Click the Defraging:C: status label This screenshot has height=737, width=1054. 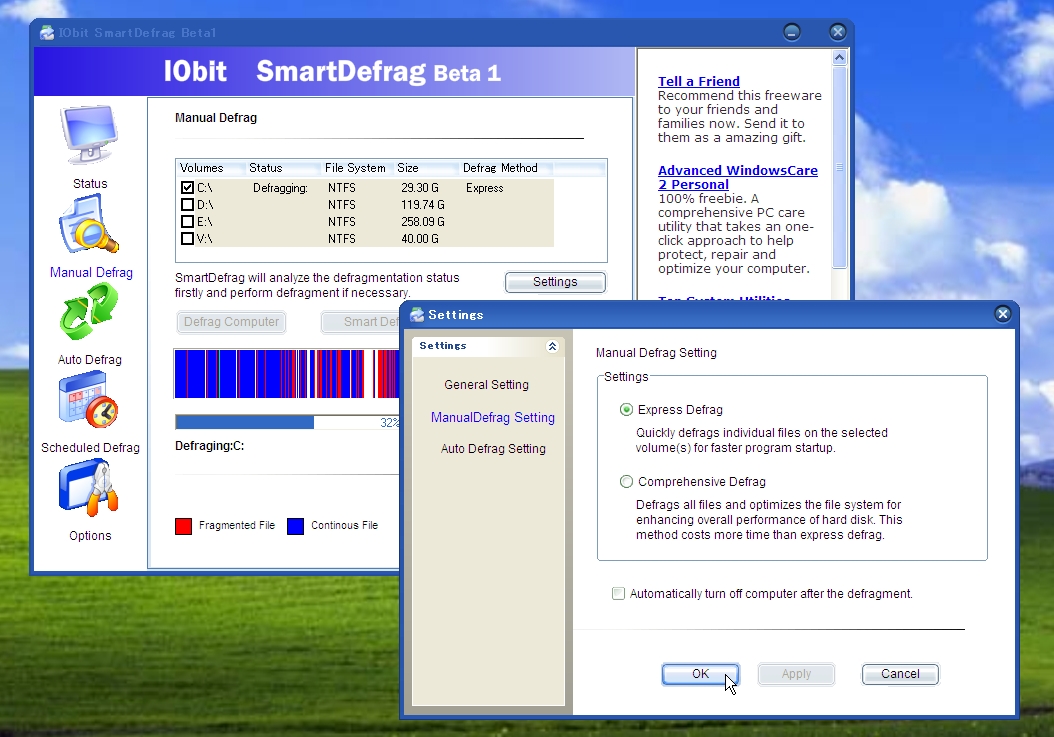click(209, 446)
